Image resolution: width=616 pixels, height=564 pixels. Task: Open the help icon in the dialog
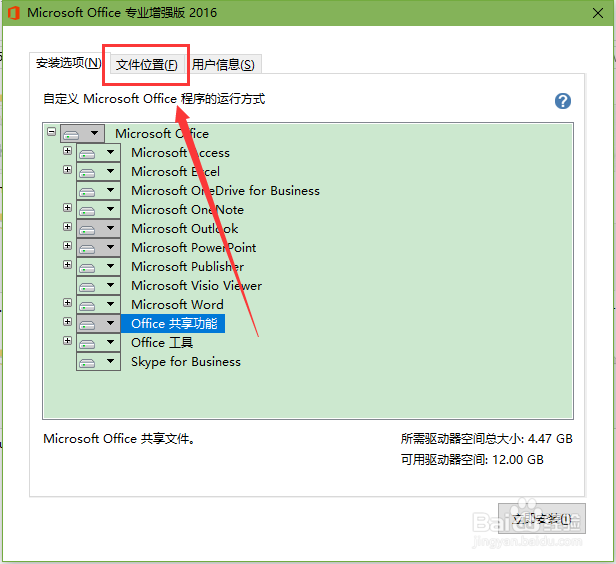(563, 101)
